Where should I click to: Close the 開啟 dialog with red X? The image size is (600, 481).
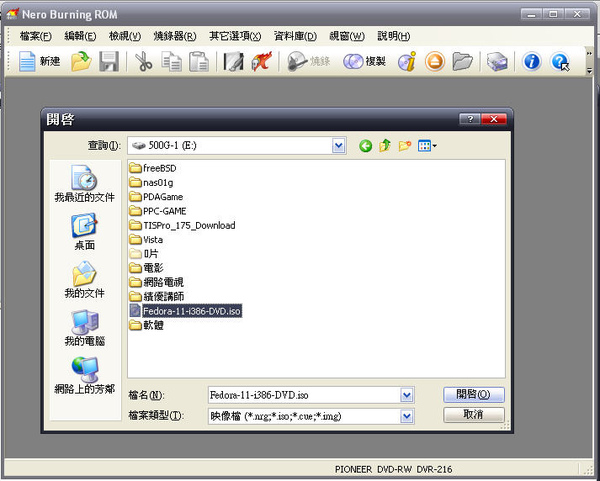494,119
